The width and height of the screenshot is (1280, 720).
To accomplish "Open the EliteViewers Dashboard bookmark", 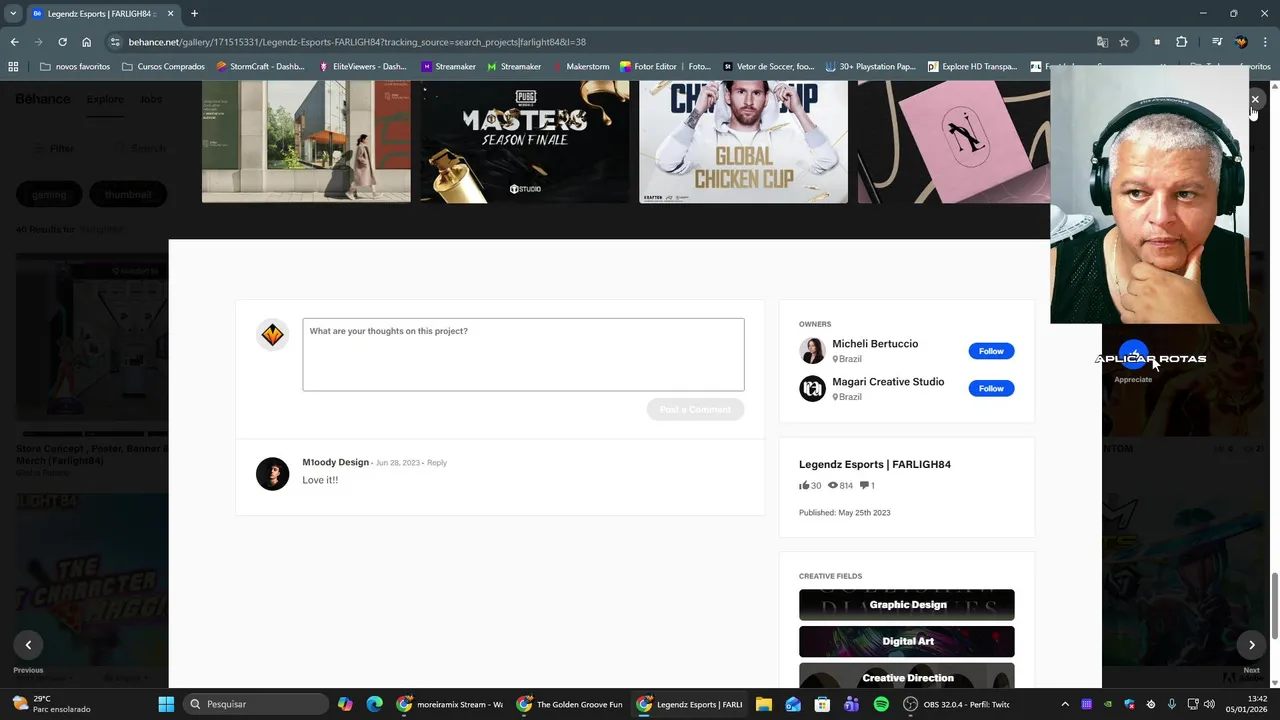I will pyautogui.click(x=362, y=67).
